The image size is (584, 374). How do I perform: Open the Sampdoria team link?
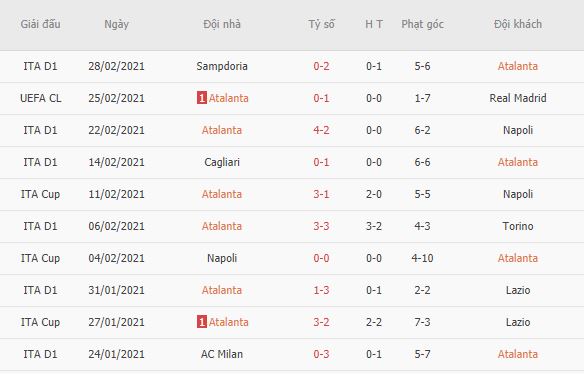tap(222, 66)
